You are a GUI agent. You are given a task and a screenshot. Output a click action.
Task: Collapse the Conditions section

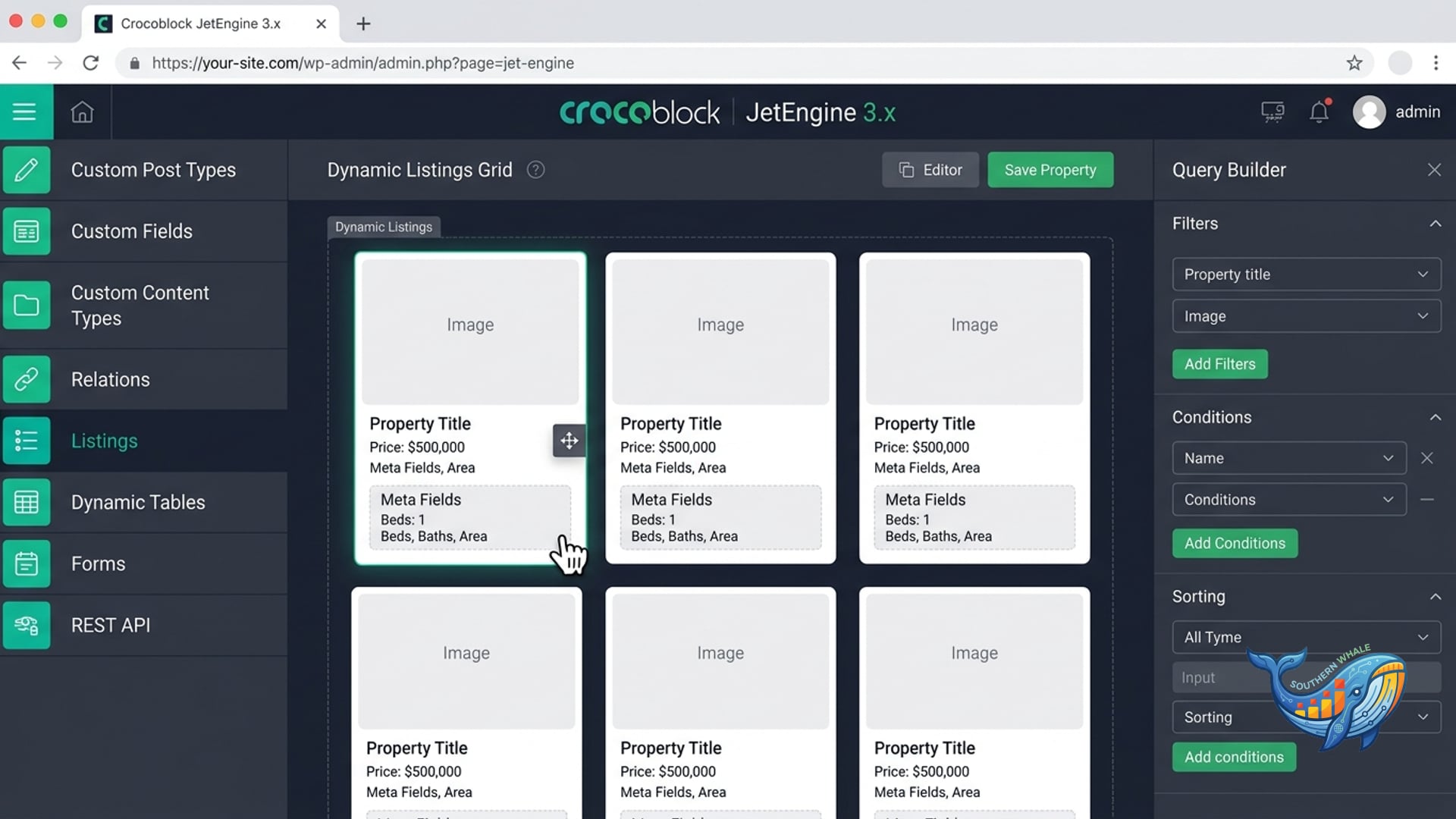(x=1435, y=417)
